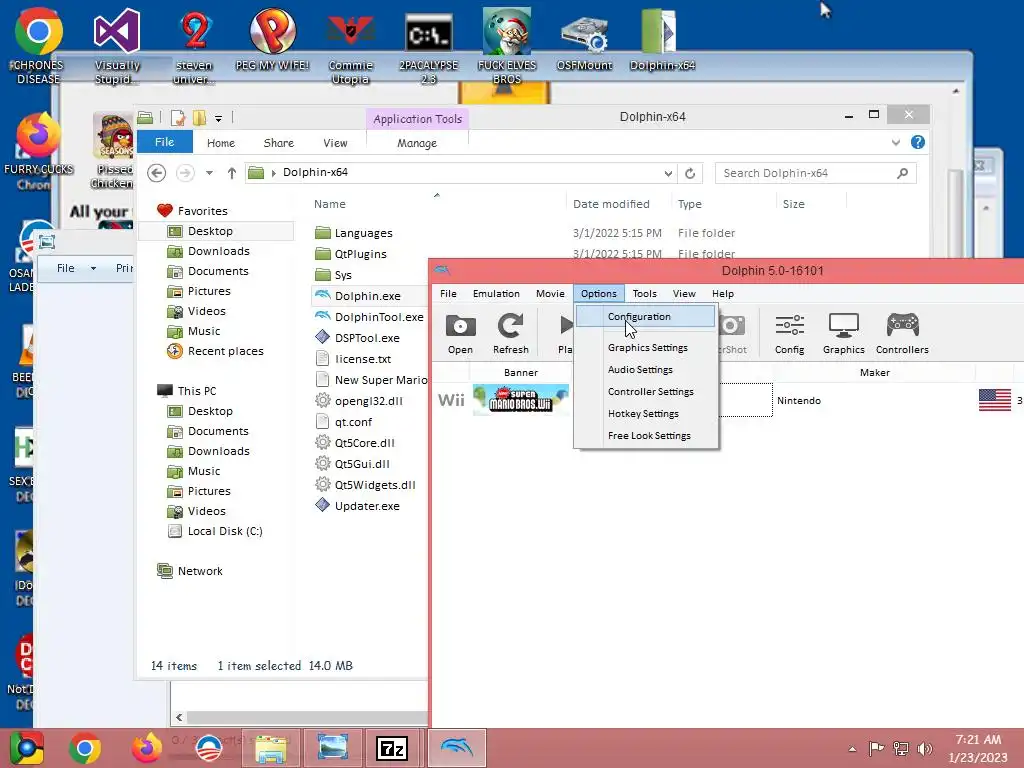Open a file with Dolphin's Open toolbar icon
This screenshot has width=1024, height=768.
(x=460, y=334)
